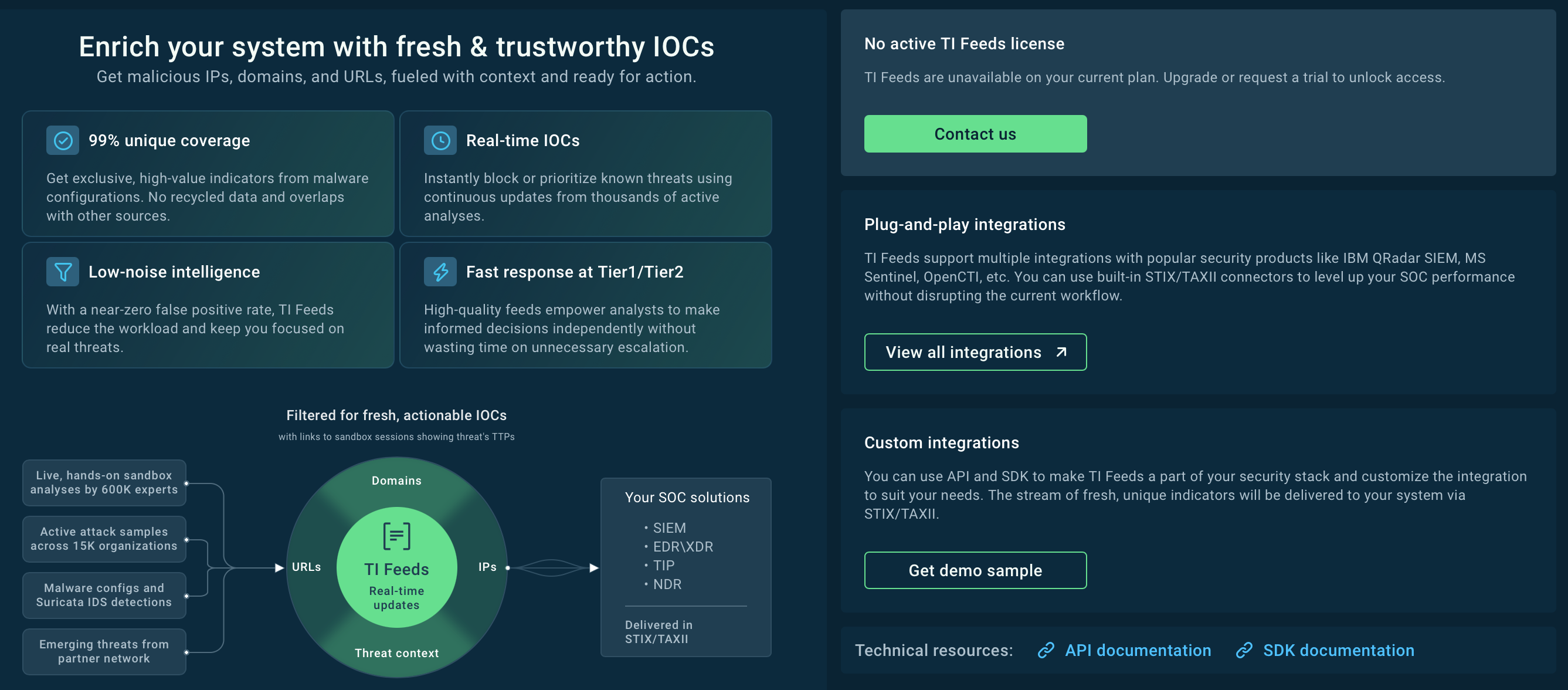
Task: Request a sample via Get demo sample
Action: [975, 570]
